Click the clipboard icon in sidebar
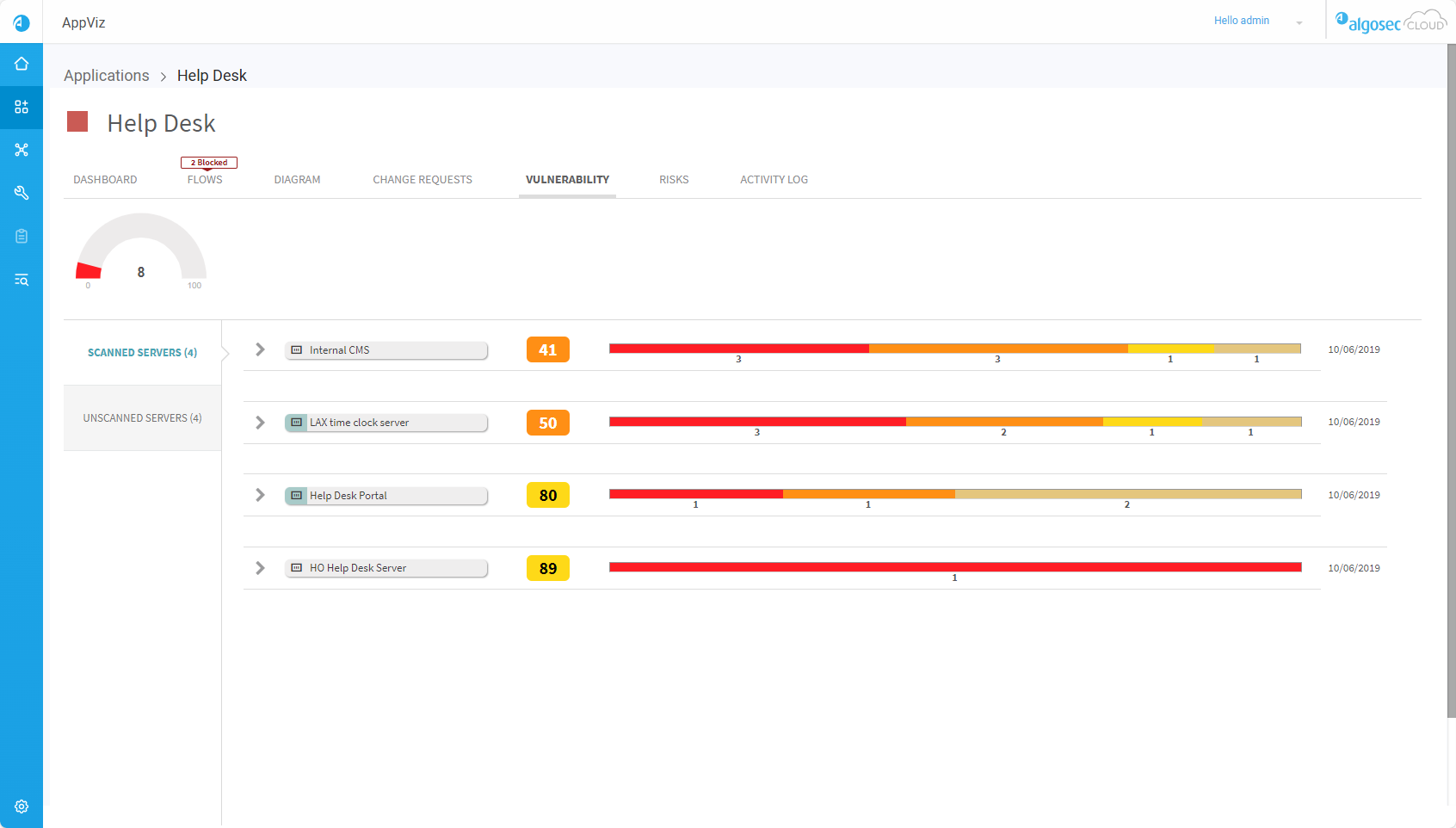Screen dimensions: 1456x828 click(22, 236)
